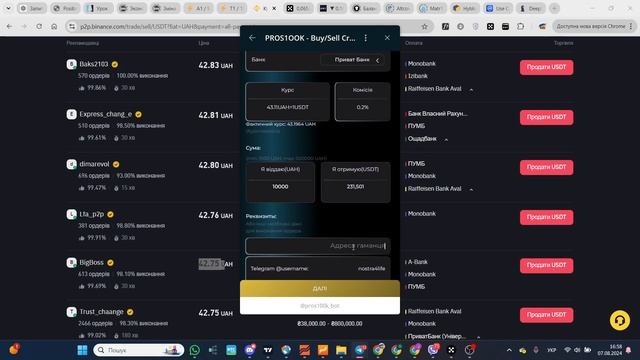This screenshot has height=360, width=640.
Task: Click Продати USDT for Baks2103
Action: point(546,67)
